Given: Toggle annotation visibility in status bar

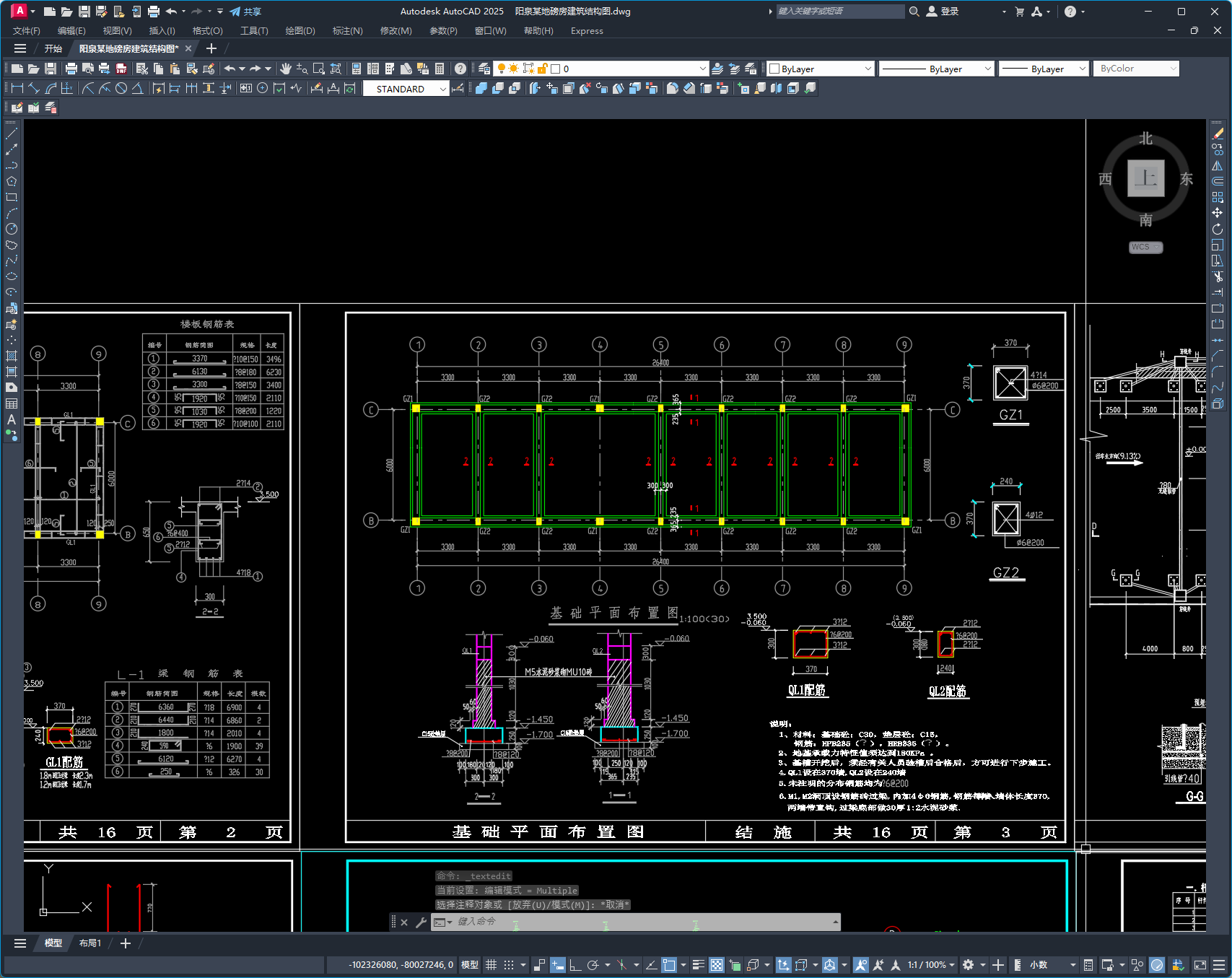Looking at the screenshot, I should [x=860, y=965].
